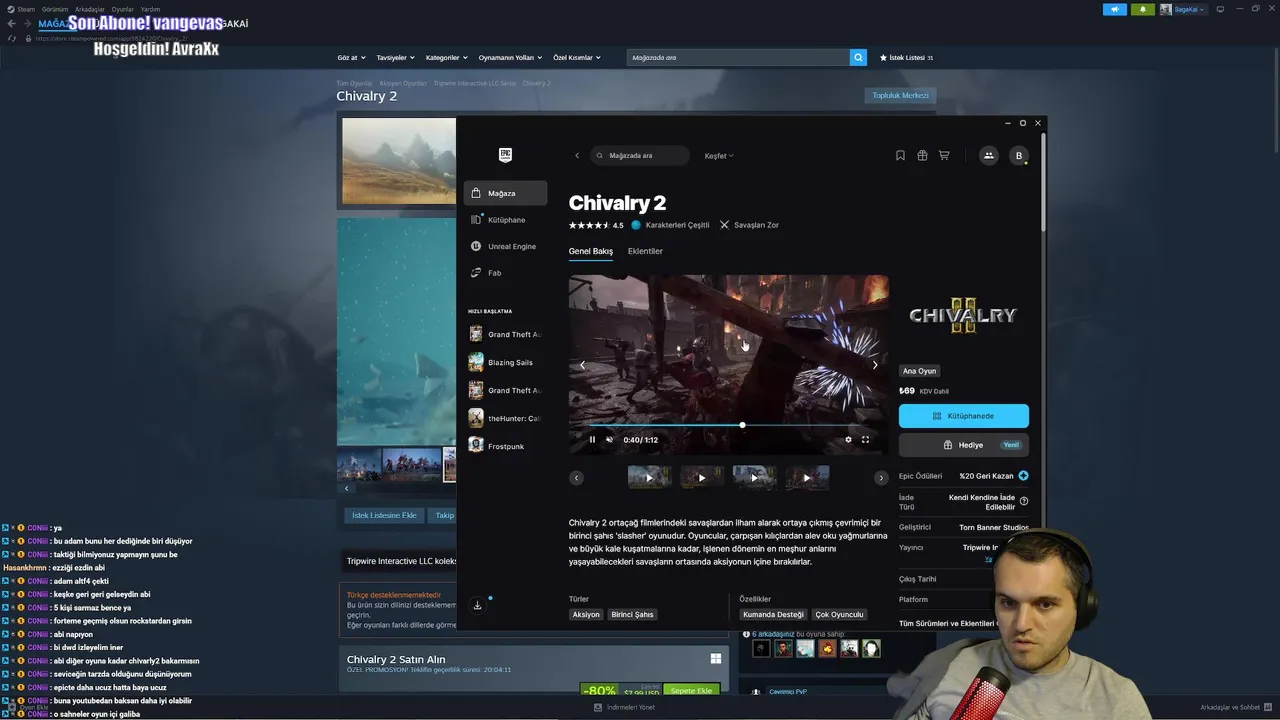Click Sepete Ekle on Steam
The width and height of the screenshot is (1280, 720).
tap(691, 691)
